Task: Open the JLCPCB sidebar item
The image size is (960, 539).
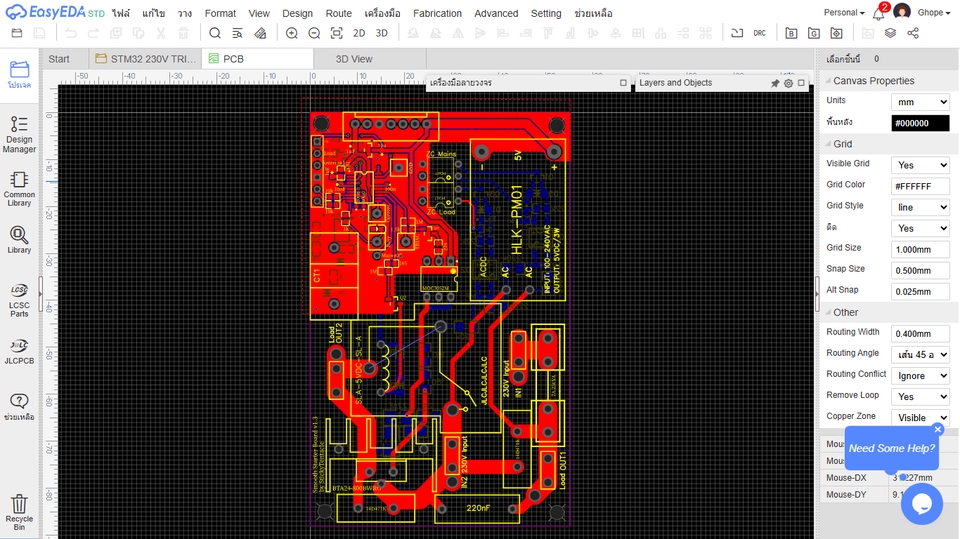Action: point(19,352)
